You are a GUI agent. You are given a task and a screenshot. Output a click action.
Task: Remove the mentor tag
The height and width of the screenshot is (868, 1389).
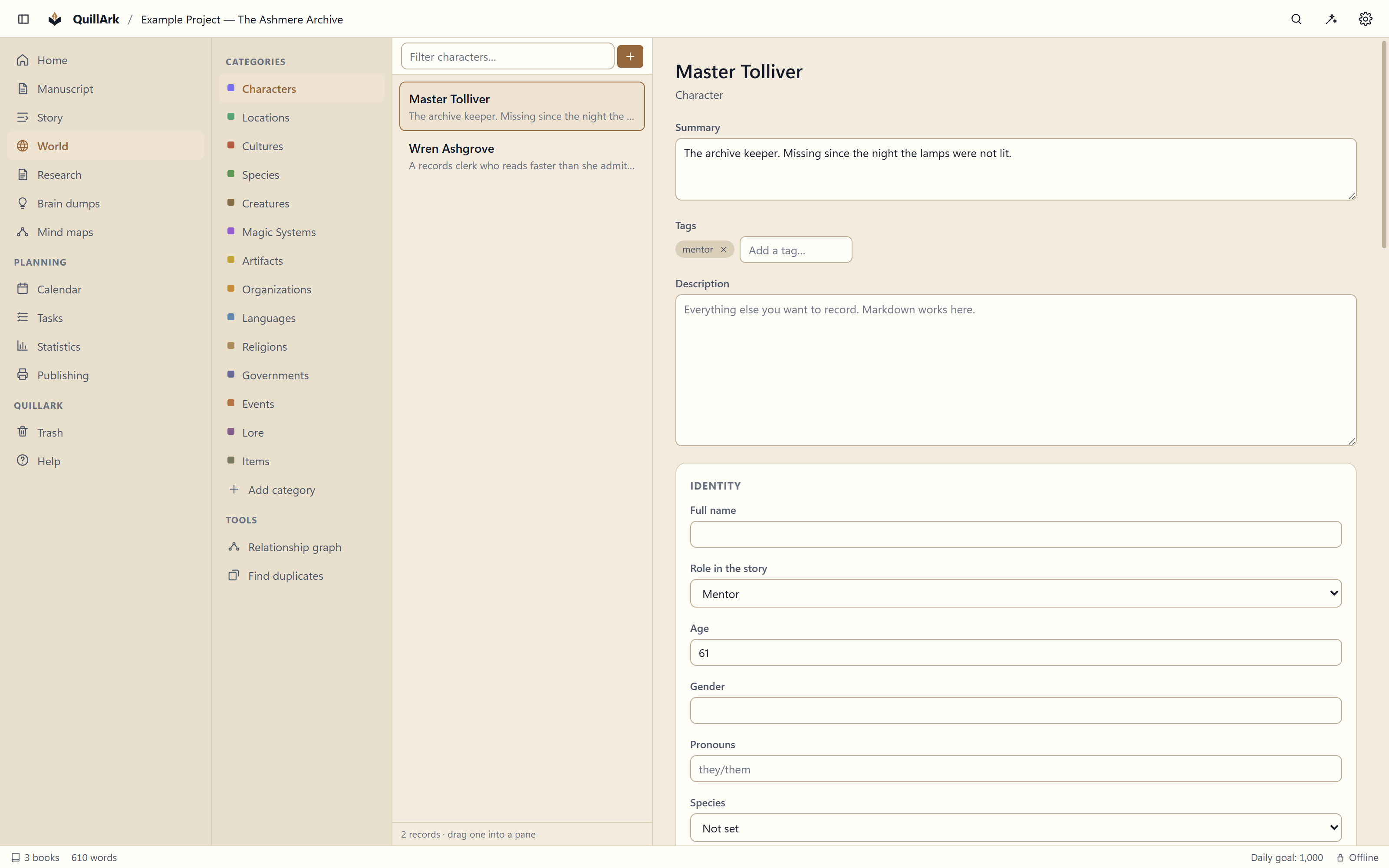click(x=723, y=249)
